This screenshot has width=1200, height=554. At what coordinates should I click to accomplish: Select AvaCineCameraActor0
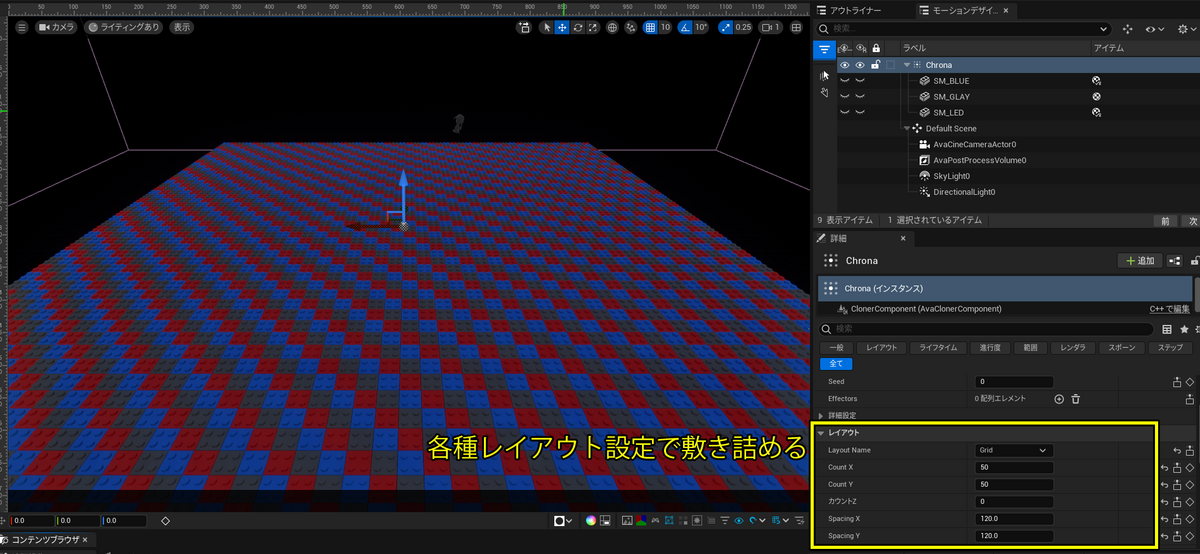974,145
